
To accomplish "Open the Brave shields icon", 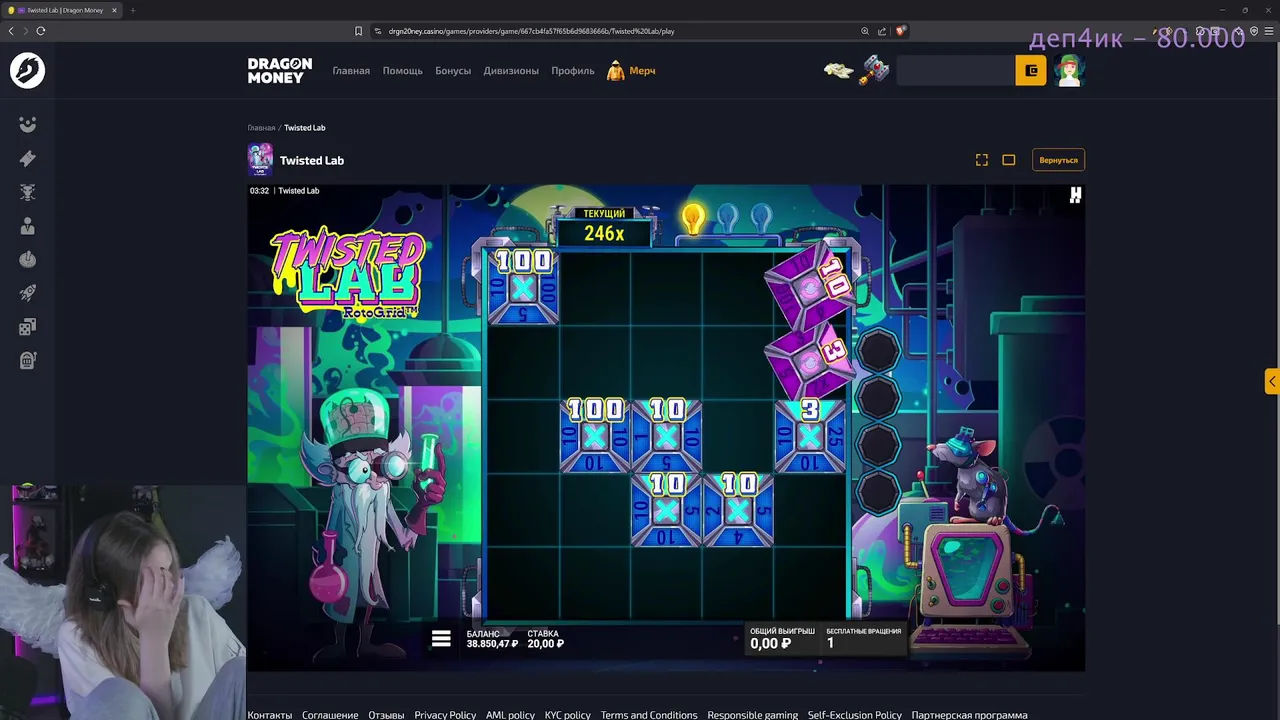I will point(900,31).
